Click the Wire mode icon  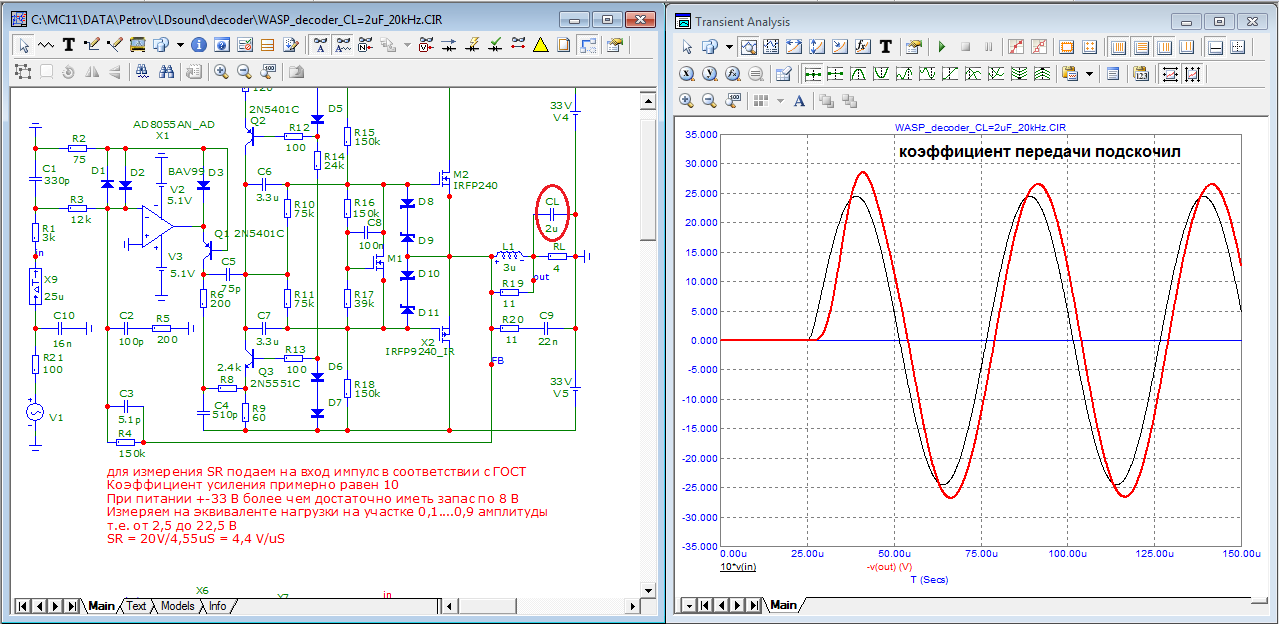click(x=92, y=45)
